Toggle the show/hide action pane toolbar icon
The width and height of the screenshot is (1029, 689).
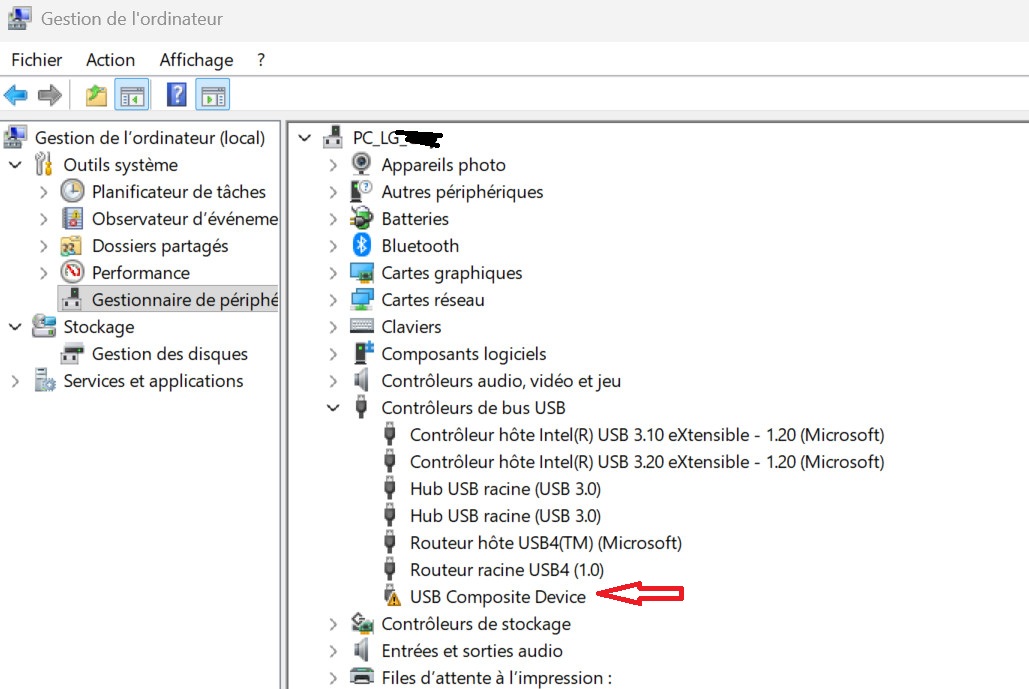point(213,96)
